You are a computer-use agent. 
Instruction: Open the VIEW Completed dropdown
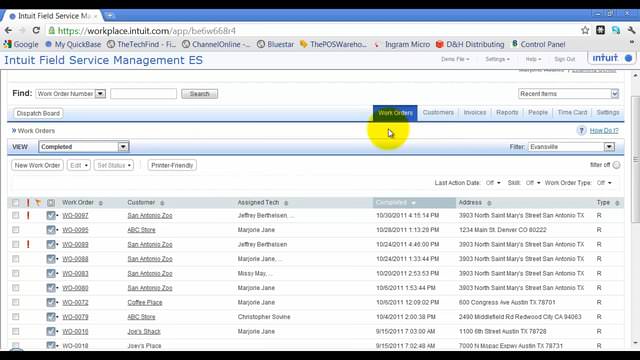pos(84,147)
